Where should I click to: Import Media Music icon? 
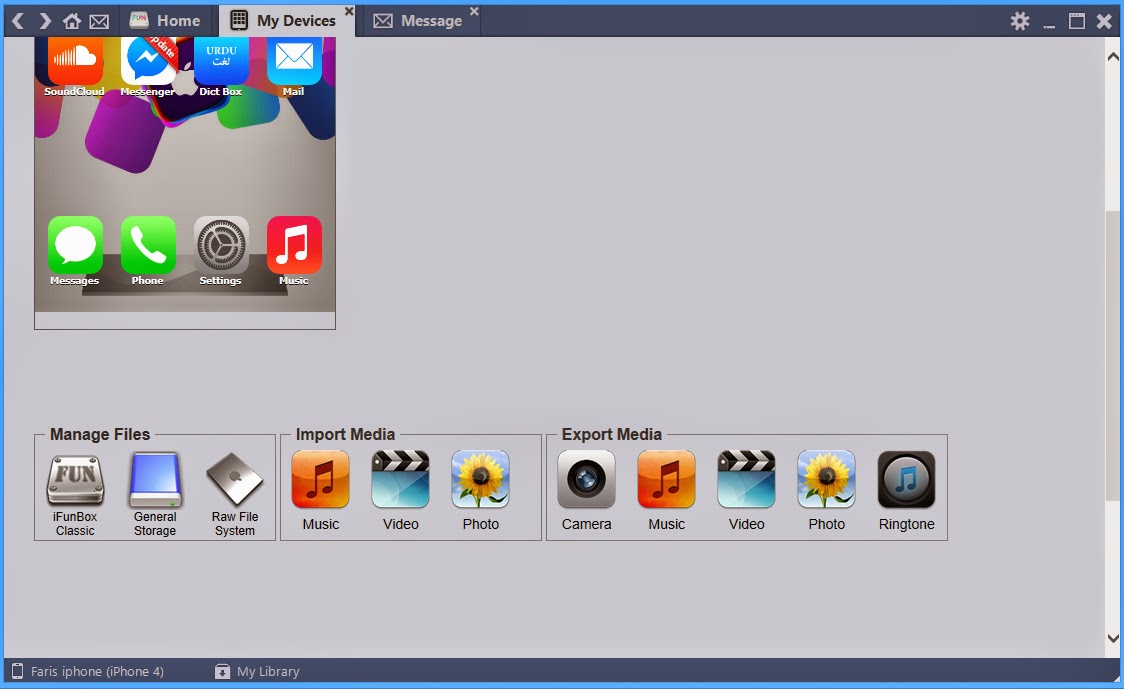(x=320, y=479)
